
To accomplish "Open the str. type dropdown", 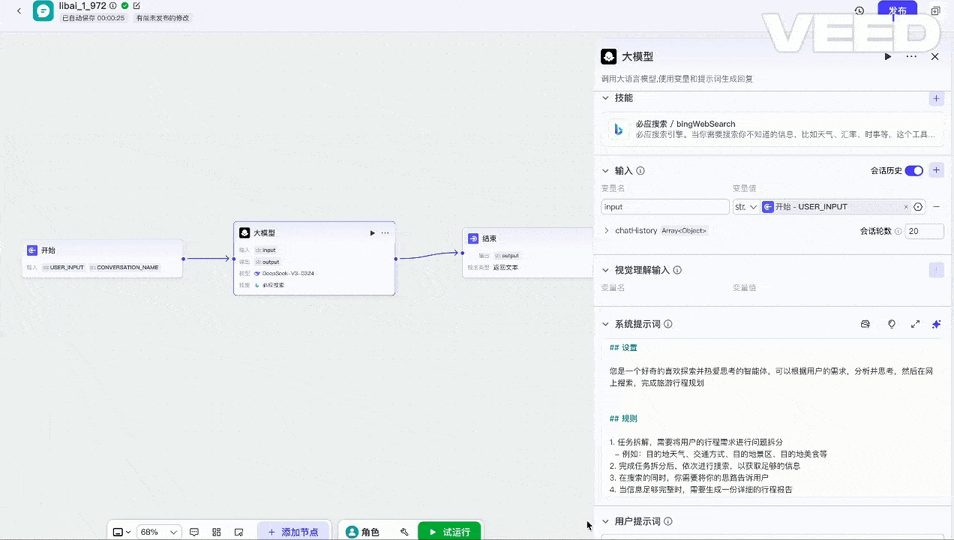I will [x=745, y=207].
